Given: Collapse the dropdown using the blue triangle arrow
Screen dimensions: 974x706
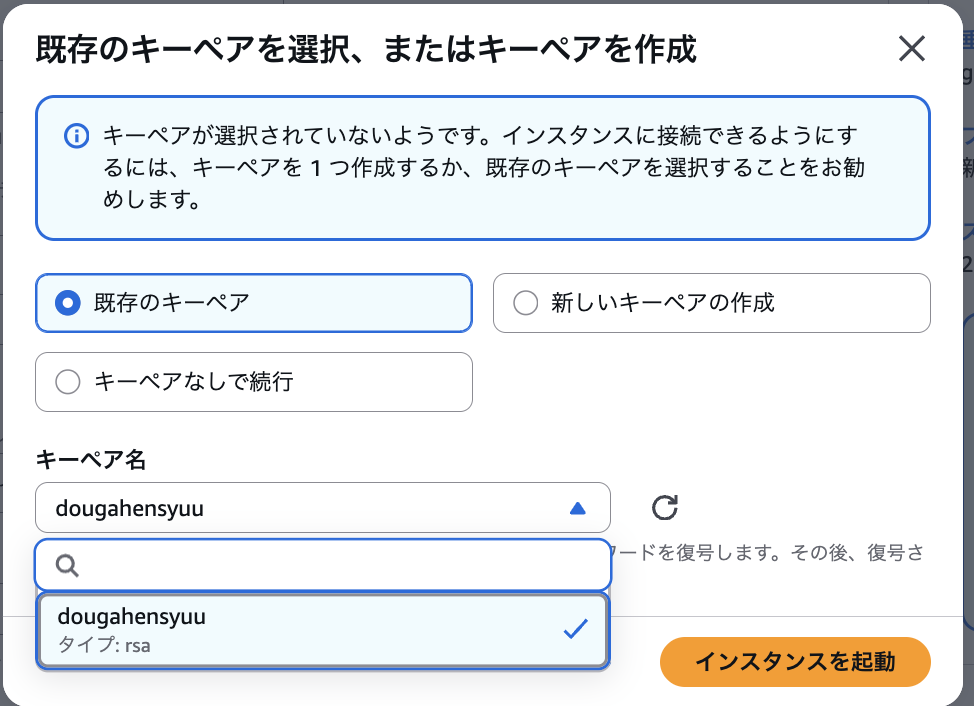Looking at the screenshot, I should tap(577, 508).
